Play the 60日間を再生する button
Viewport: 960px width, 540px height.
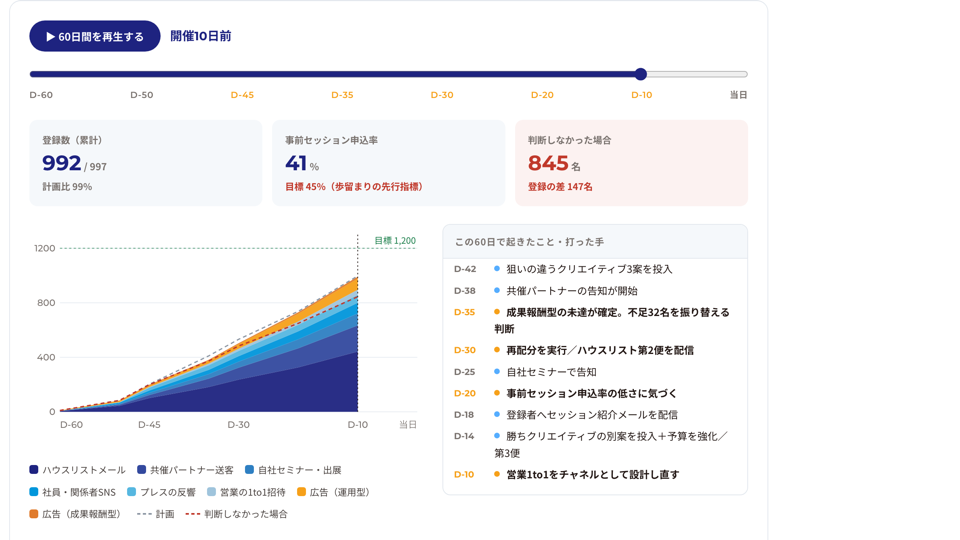(95, 36)
